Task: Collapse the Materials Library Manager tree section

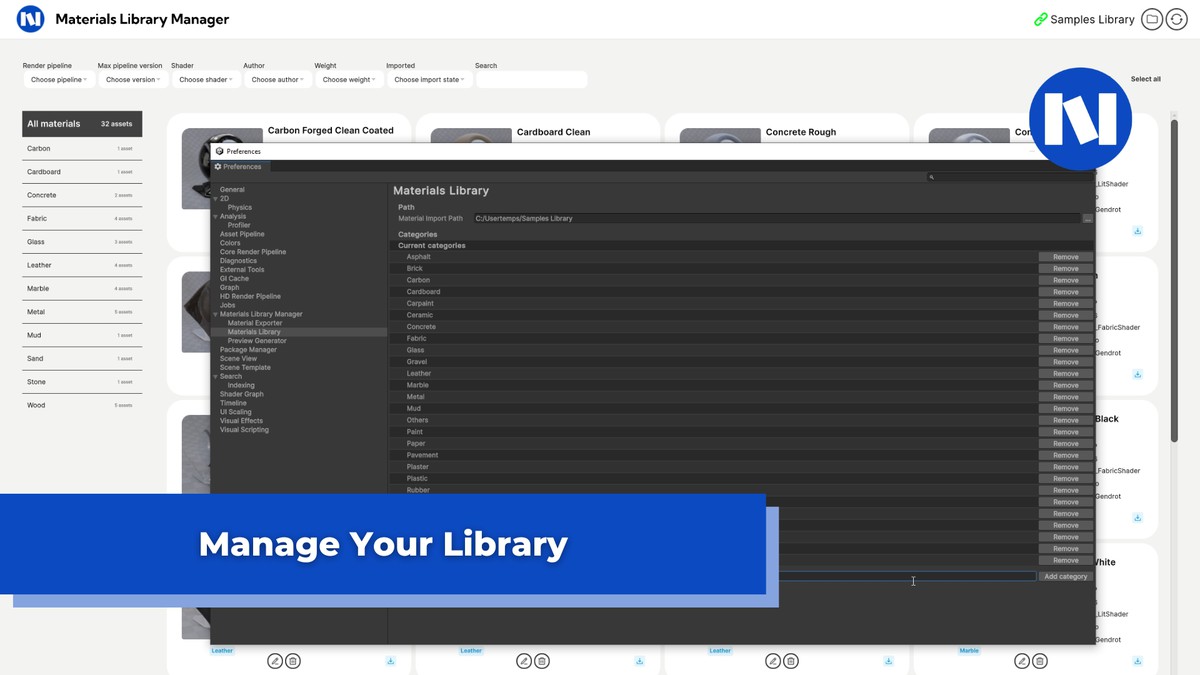Action: click(215, 315)
